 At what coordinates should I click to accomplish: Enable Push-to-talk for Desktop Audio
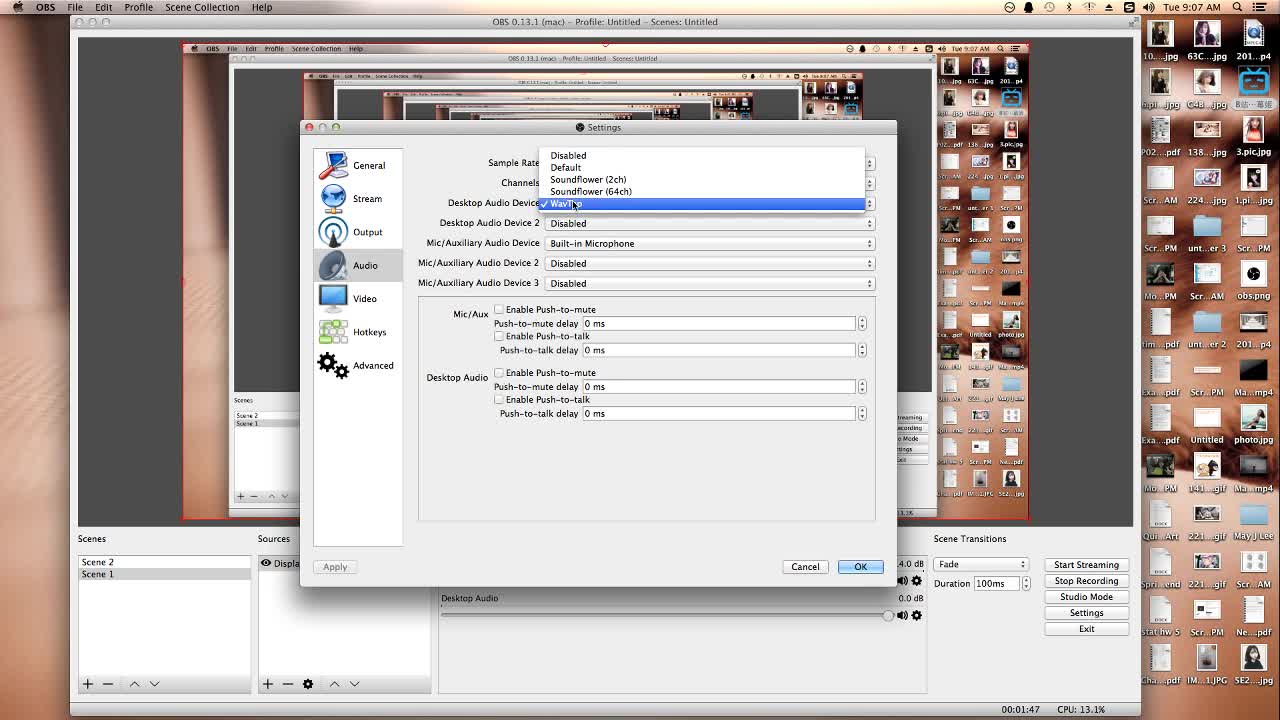[499, 399]
